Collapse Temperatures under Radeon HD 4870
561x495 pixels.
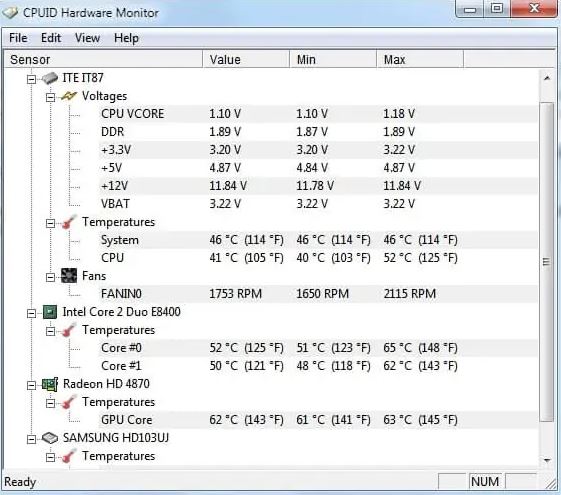click(x=50, y=403)
